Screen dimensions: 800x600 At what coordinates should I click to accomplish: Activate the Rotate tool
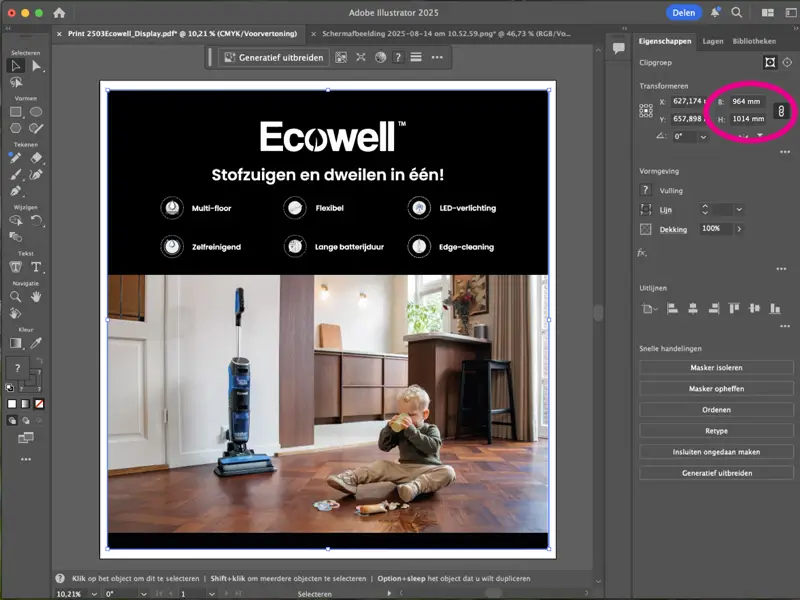click(37, 221)
